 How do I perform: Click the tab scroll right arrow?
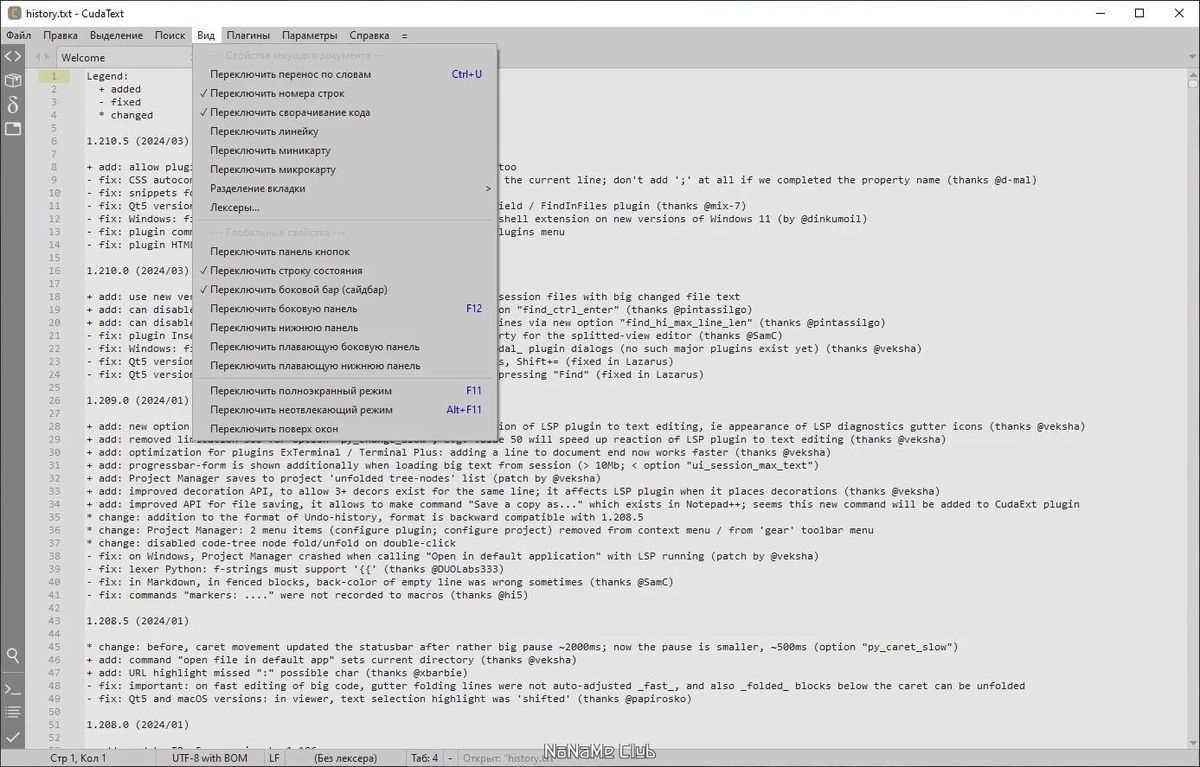[47, 57]
